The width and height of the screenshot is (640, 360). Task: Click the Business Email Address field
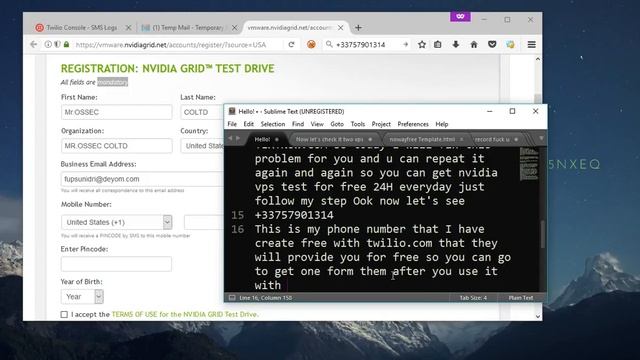click(x=142, y=179)
